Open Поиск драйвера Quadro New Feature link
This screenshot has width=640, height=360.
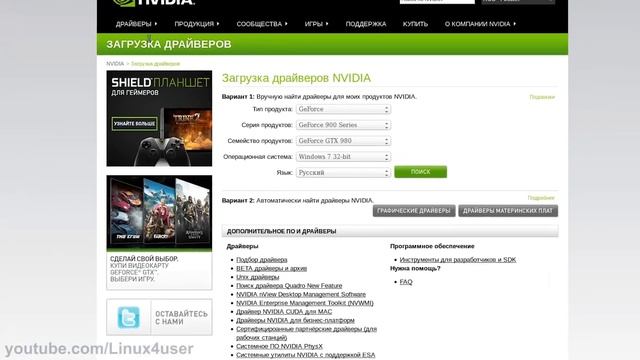click(289, 286)
